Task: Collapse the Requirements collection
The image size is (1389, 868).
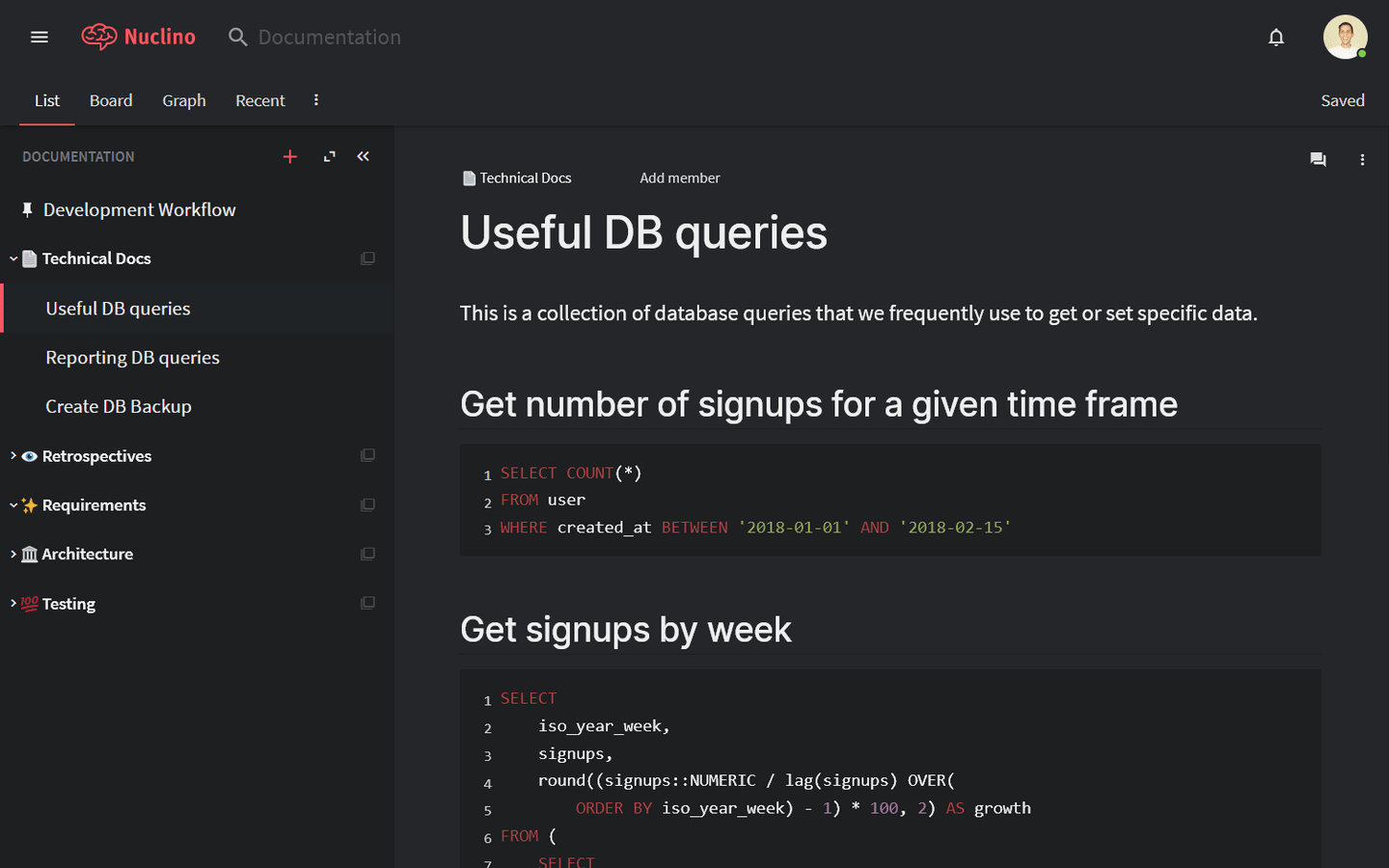Action: (x=14, y=504)
